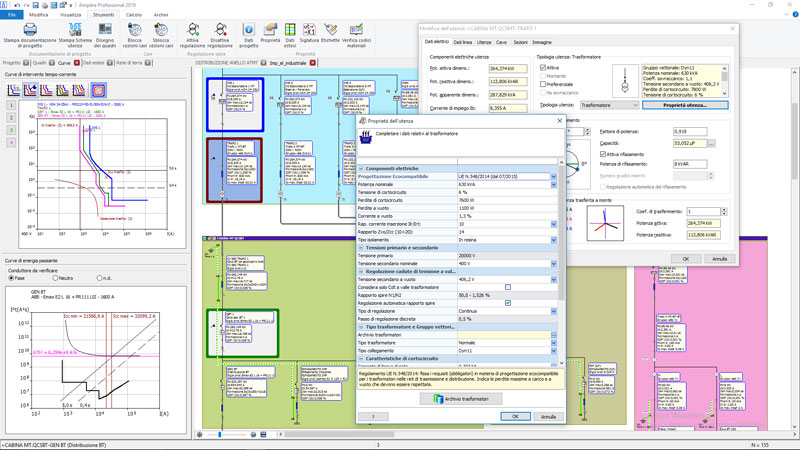Open Tipo isolamento dropdown

(x=554, y=240)
